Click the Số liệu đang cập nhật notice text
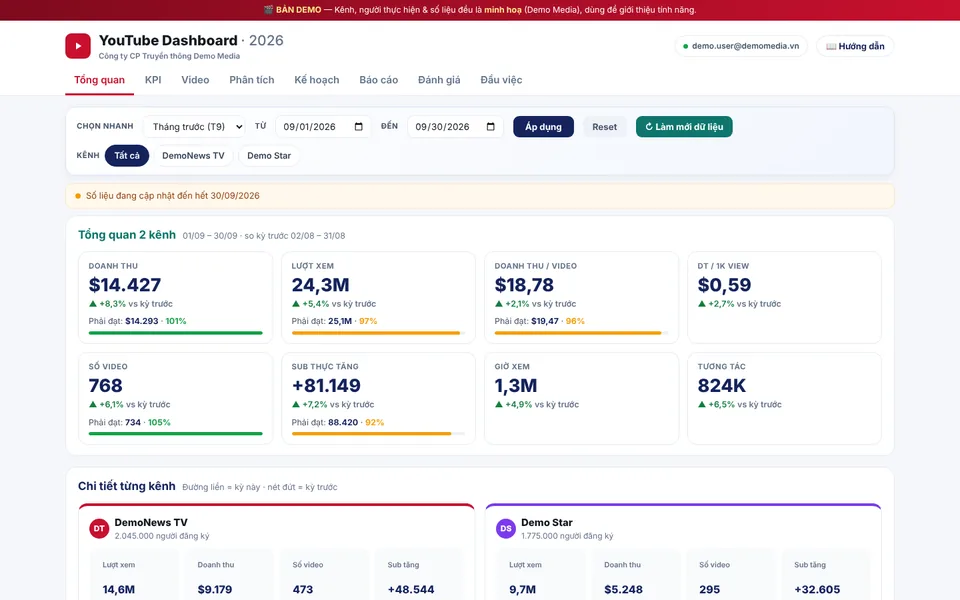This screenshot has height=600, width=960. click(173, 196)
